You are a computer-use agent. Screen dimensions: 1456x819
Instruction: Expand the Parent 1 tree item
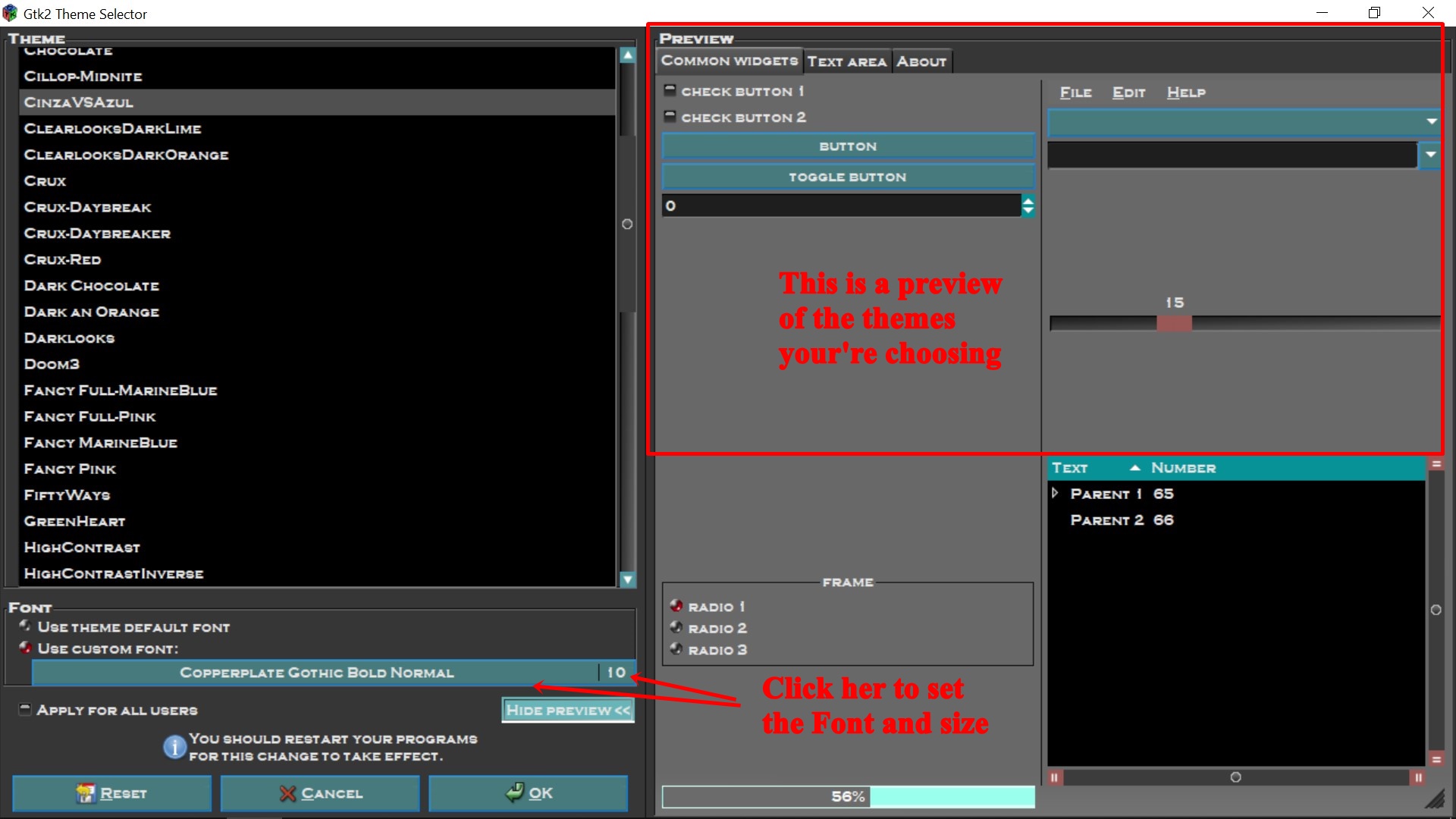[1055, 493]
